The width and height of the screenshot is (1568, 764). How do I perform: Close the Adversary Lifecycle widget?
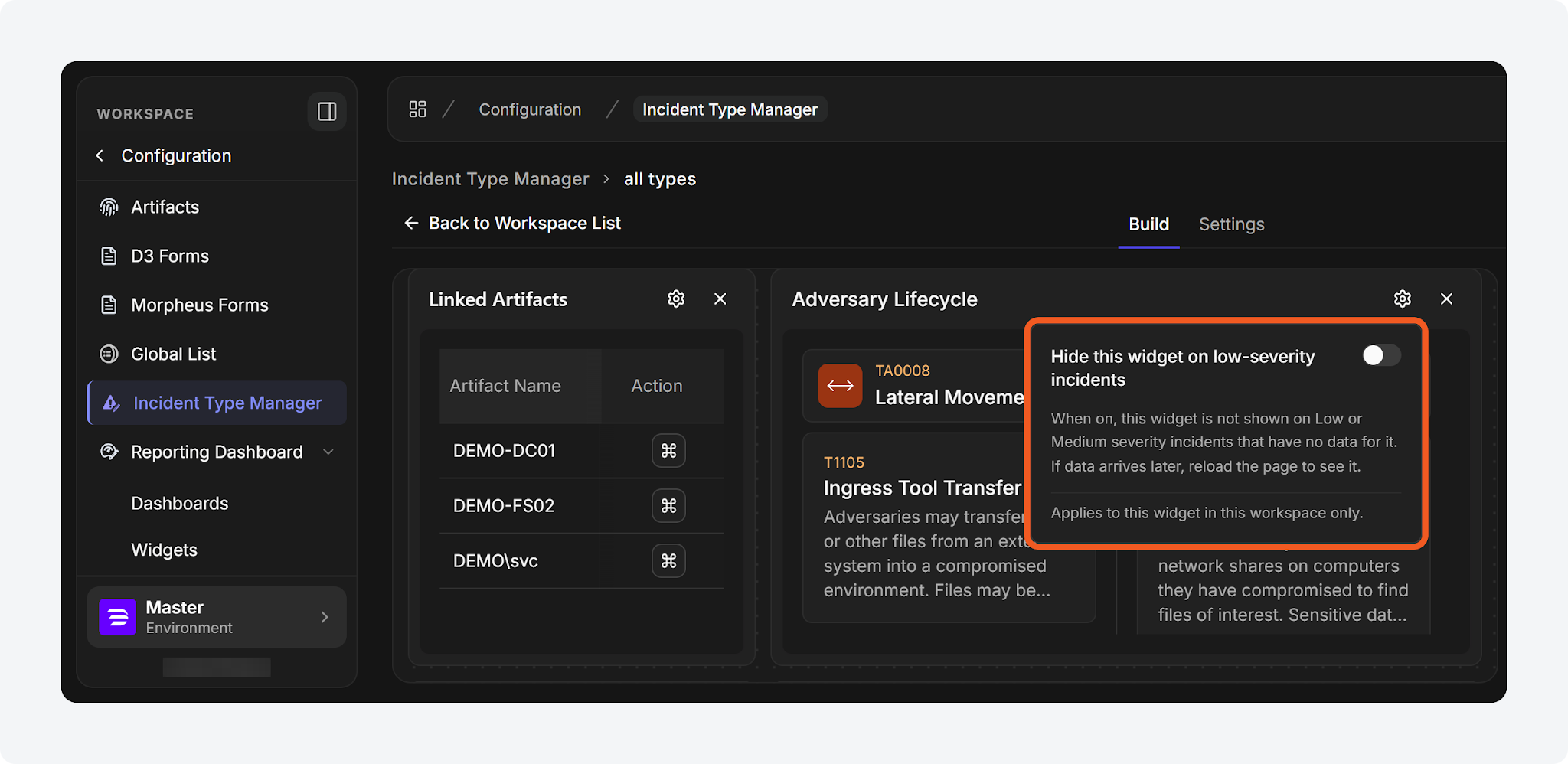(x=1446, y=299)
